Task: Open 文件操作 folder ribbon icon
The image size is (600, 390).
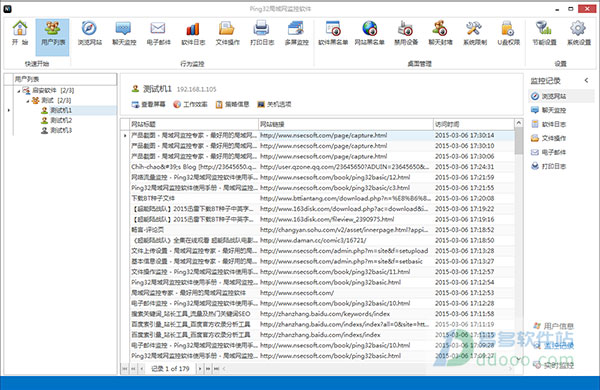Action: (x=227, y=33)
